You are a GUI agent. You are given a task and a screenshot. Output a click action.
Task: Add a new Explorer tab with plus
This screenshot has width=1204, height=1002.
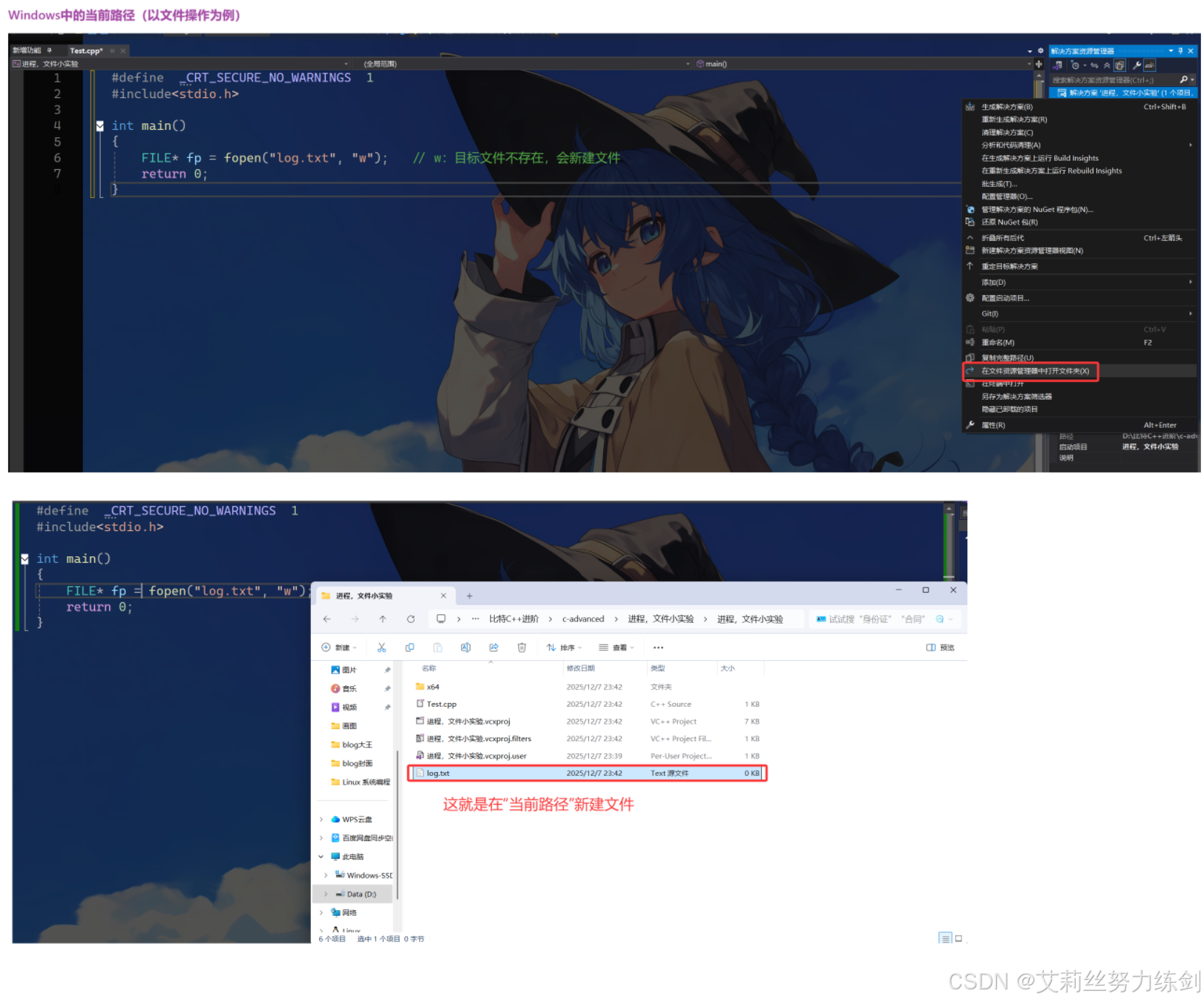tap(469, 596)
